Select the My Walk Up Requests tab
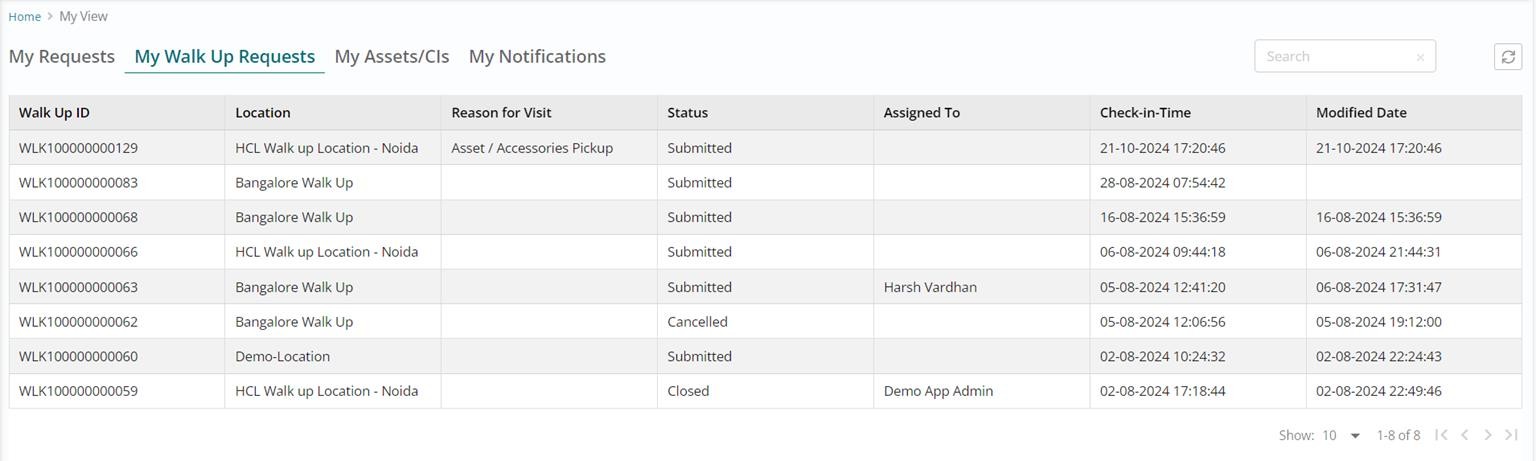 [224, 57]
